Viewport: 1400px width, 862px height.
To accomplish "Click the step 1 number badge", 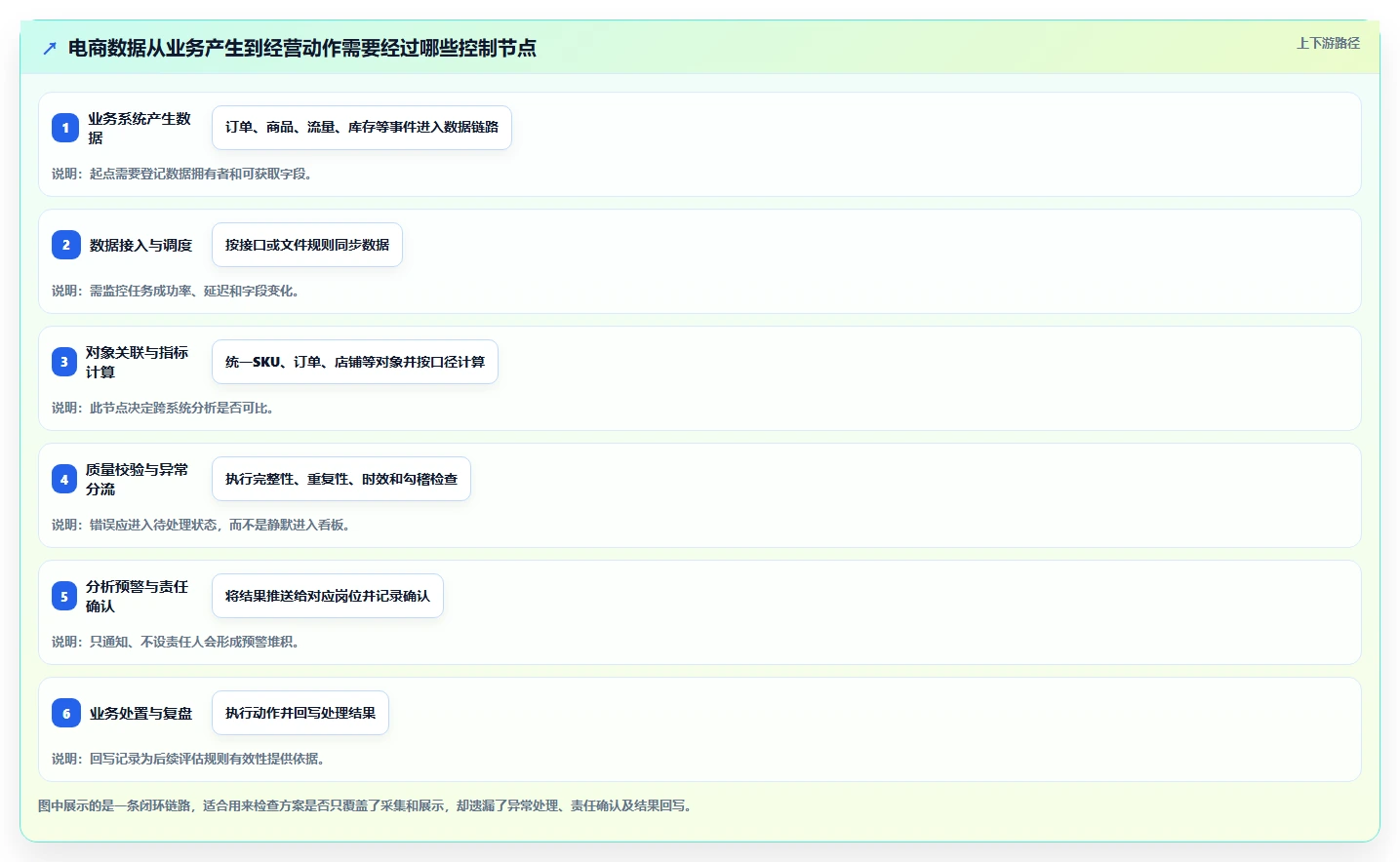I will [x=65, y=128].
